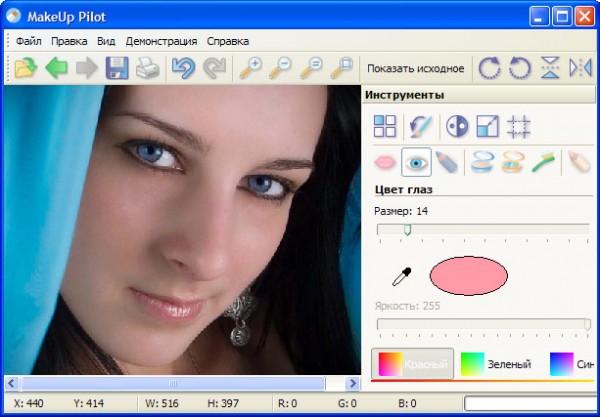The image size is (600, 417).
Task: Click the Цвет глаз section label
Action: pyautogui.click(x=404, y=190)
